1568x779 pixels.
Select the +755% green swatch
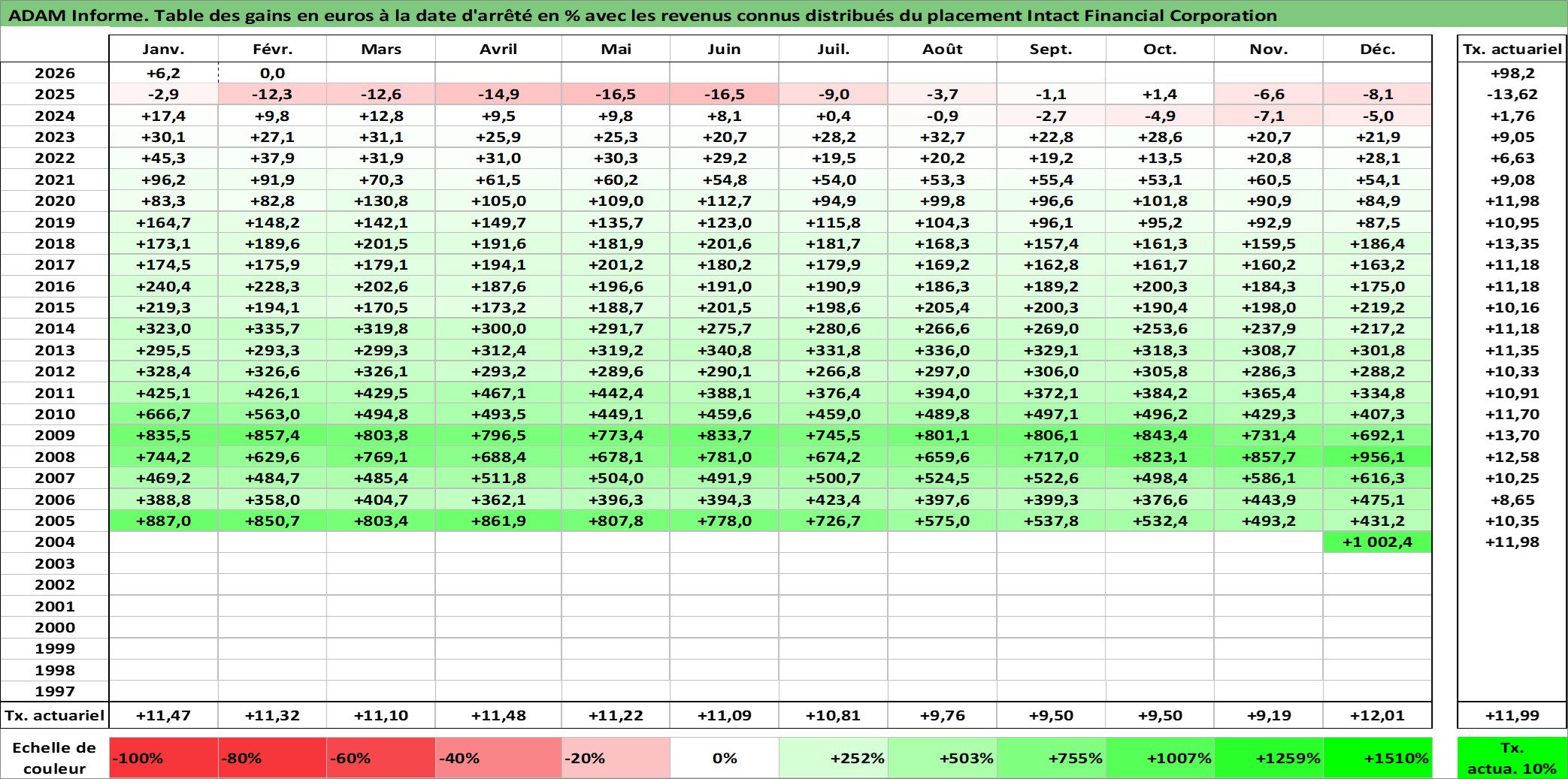(1051, 758)
